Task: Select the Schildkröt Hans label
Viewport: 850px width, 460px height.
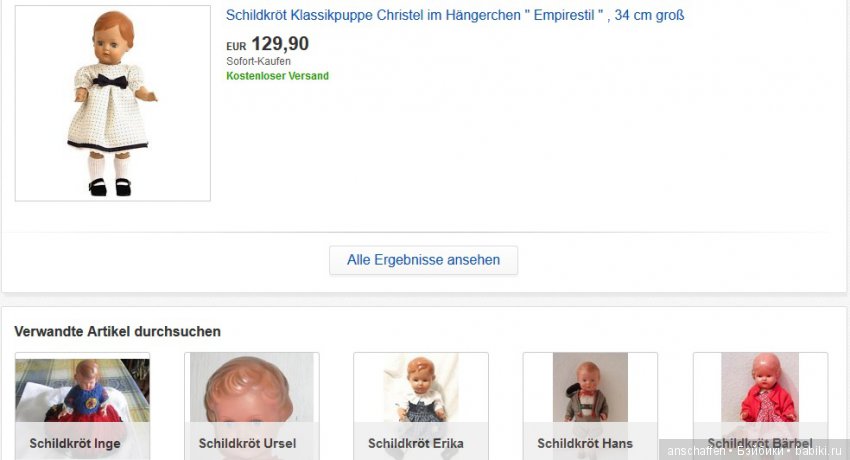Action: pyautogui.click(x=585, y=443)
